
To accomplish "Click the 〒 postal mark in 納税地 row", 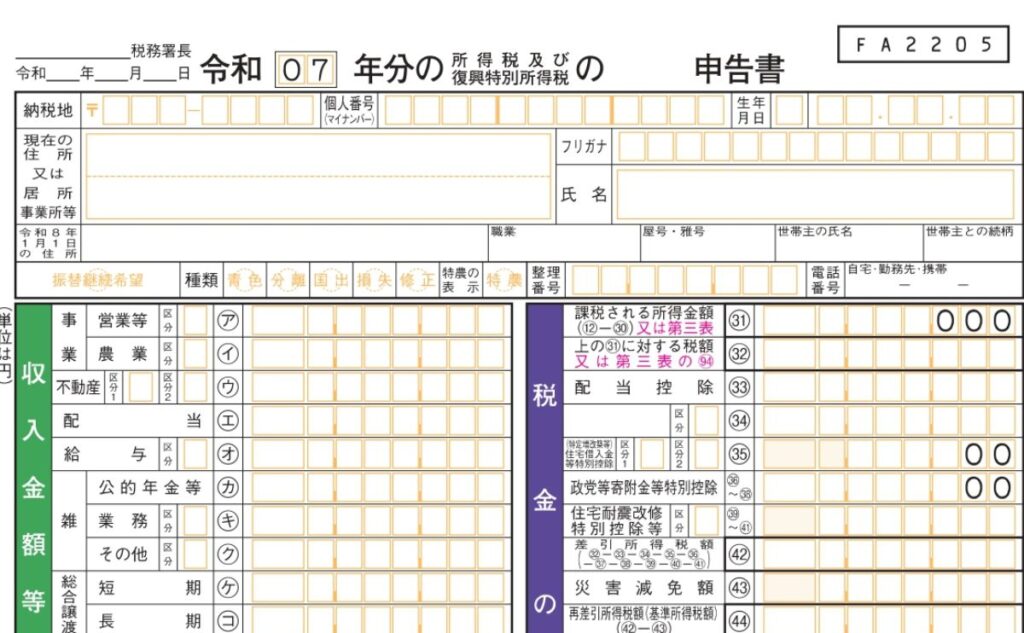I will pos(91,110).
